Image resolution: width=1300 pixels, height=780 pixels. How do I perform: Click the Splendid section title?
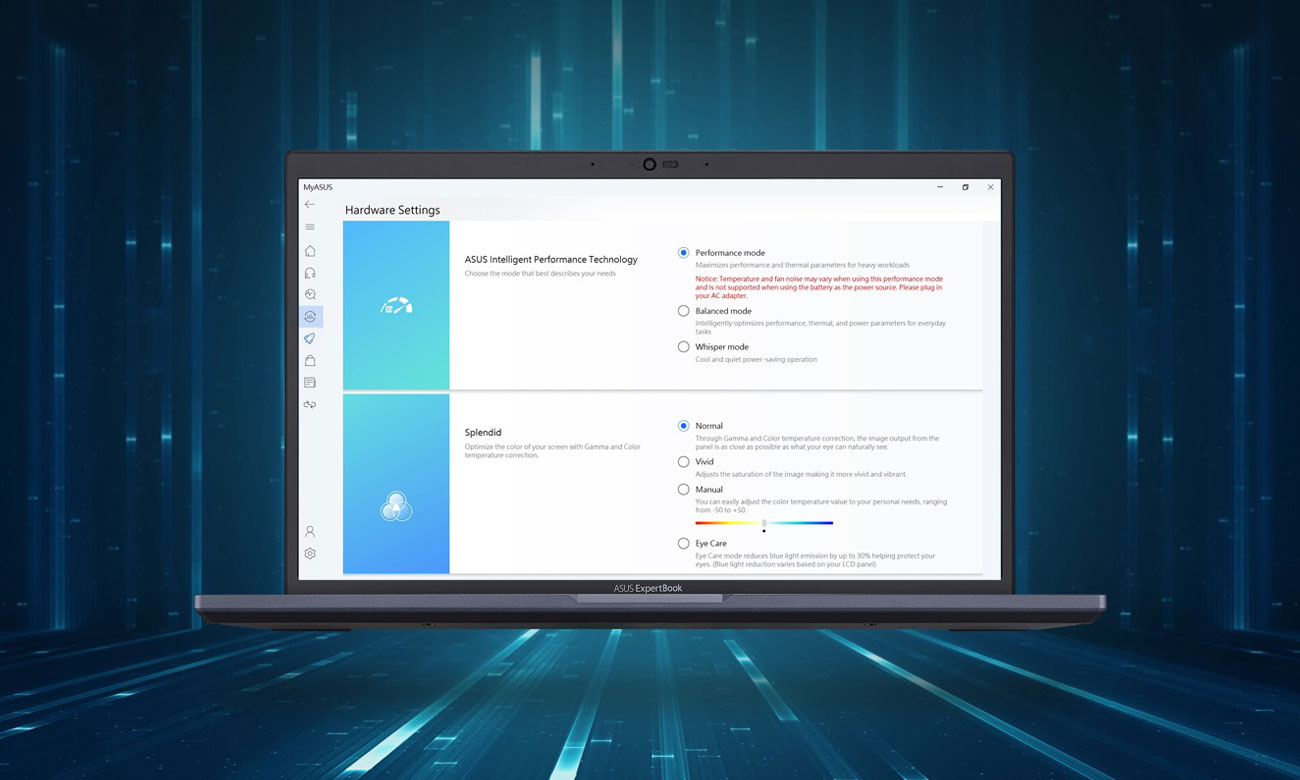[x=483, y=433]
